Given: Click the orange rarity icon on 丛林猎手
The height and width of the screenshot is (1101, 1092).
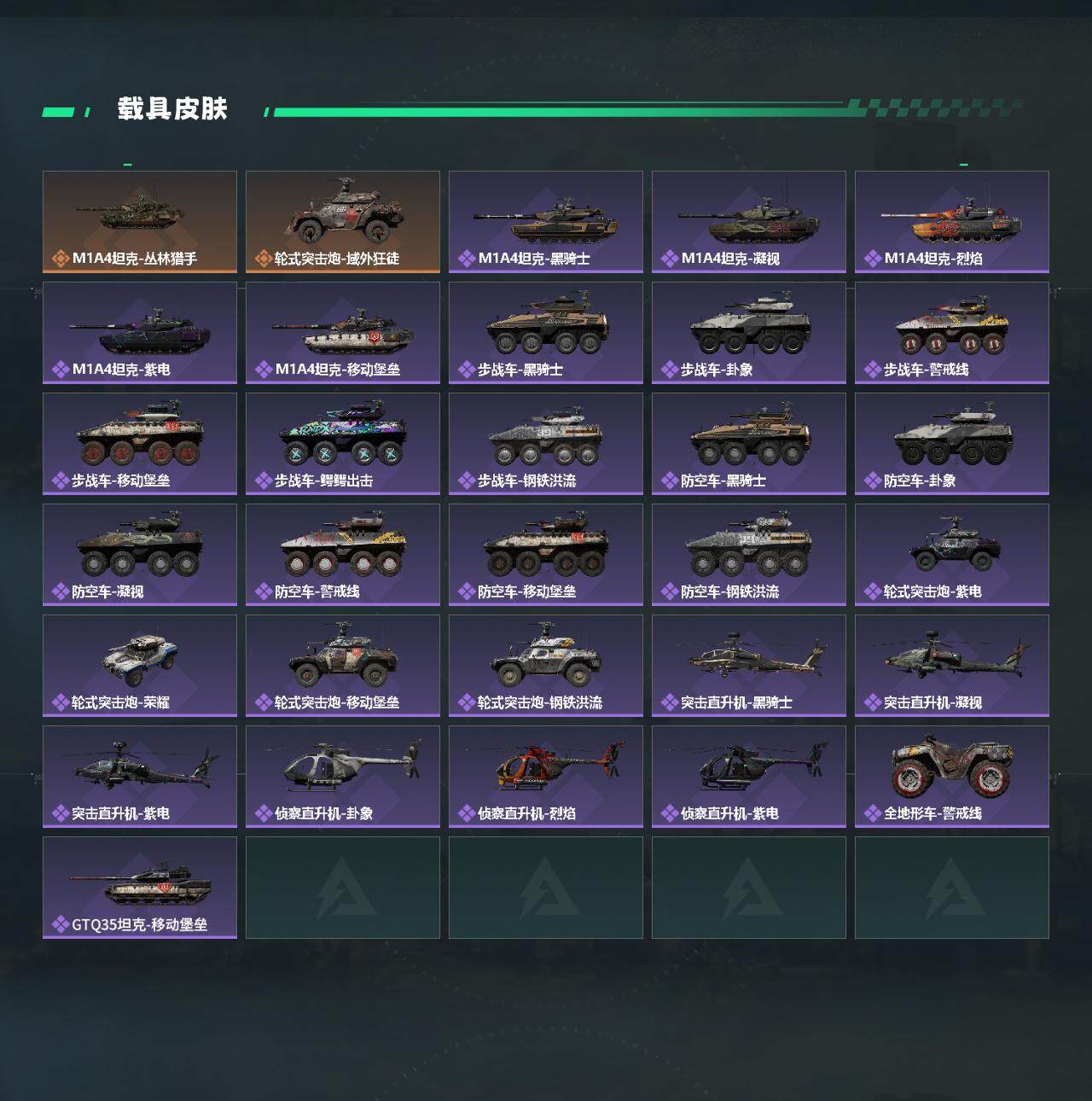Looking at the screenshot, I should [61, 259].
